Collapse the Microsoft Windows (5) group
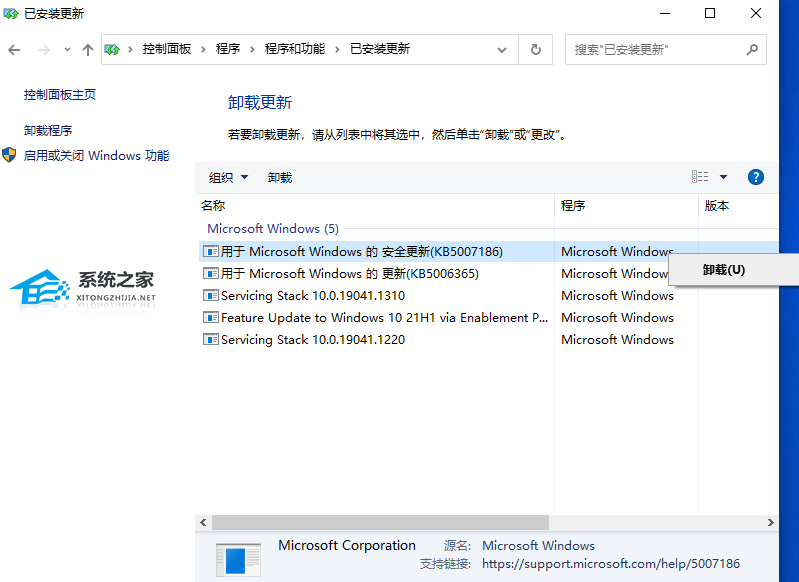799x582 pixels. click(273, 228)
